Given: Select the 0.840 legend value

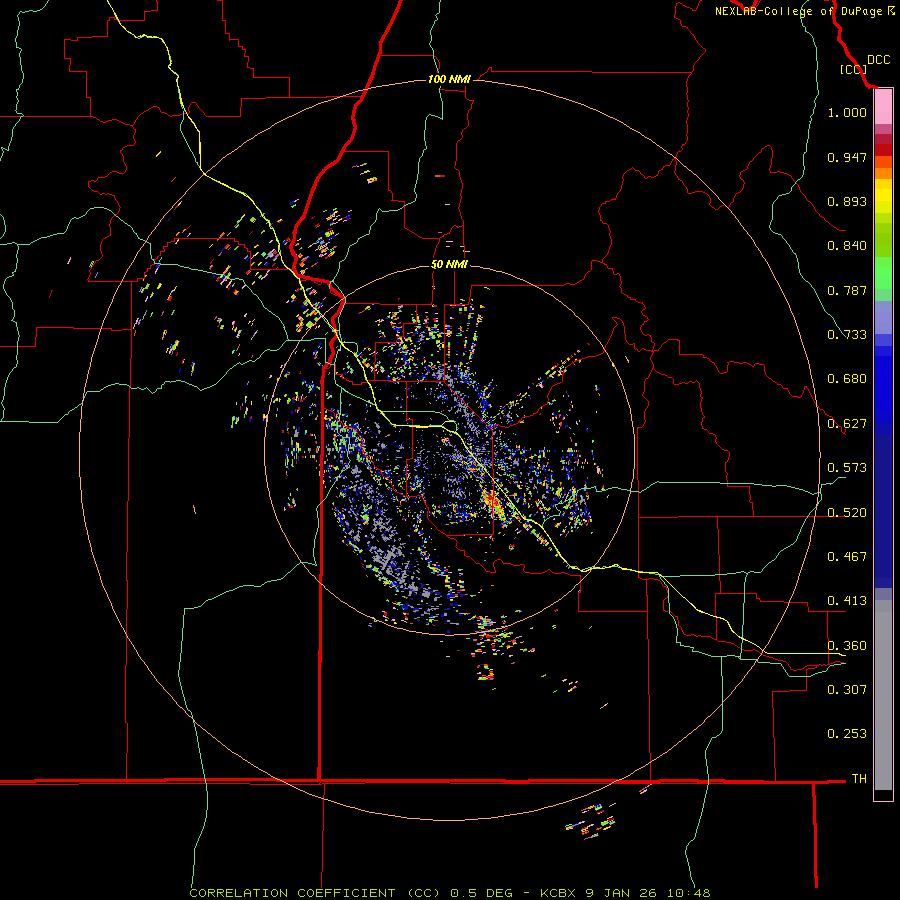Looking at the screenshot, I should (847, 246).
